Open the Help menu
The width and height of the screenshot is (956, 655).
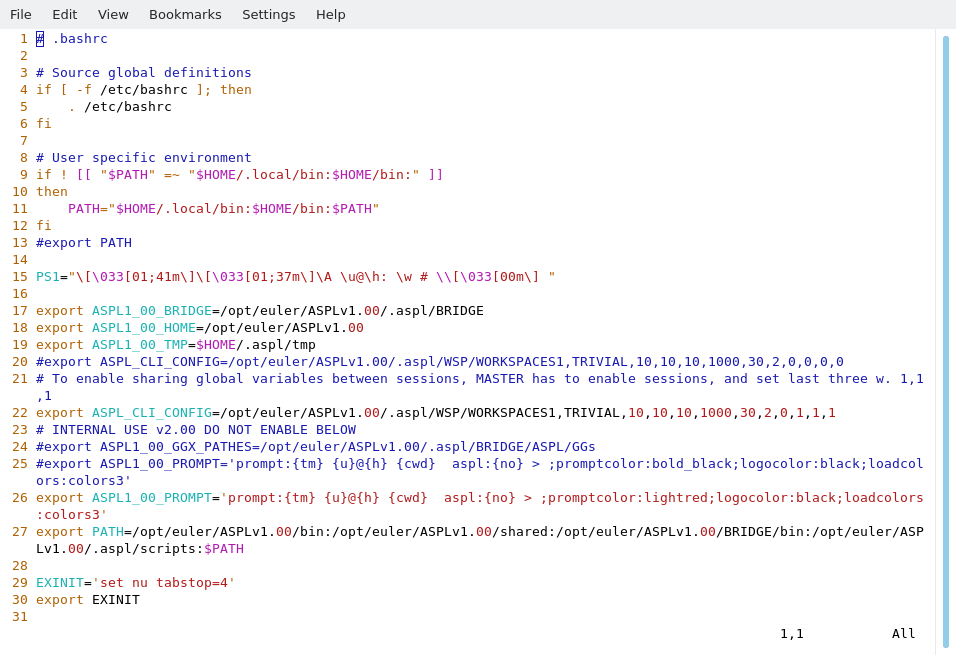[x=330, y=14]
